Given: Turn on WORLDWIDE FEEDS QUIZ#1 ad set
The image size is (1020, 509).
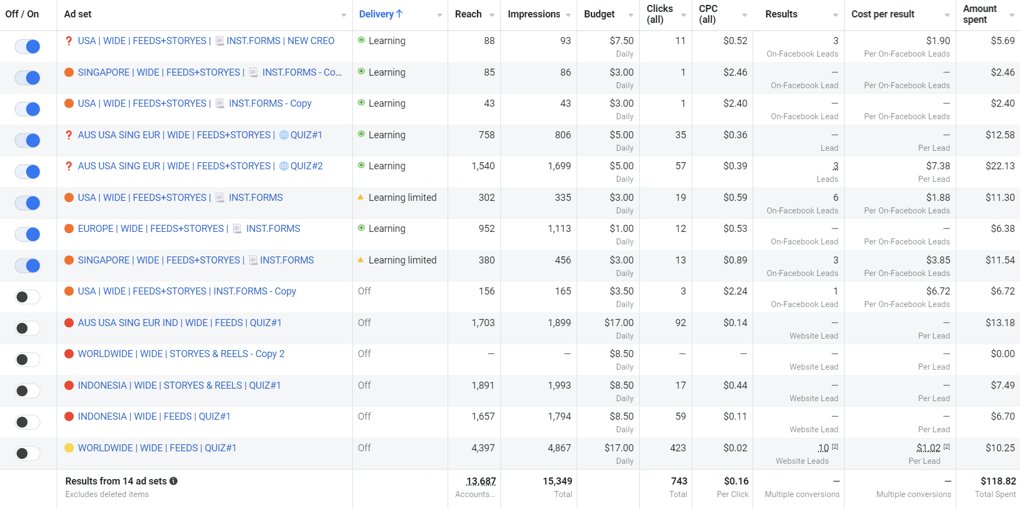Looking at the screenshot, I should pyautogui.click(x=28, y=453).
